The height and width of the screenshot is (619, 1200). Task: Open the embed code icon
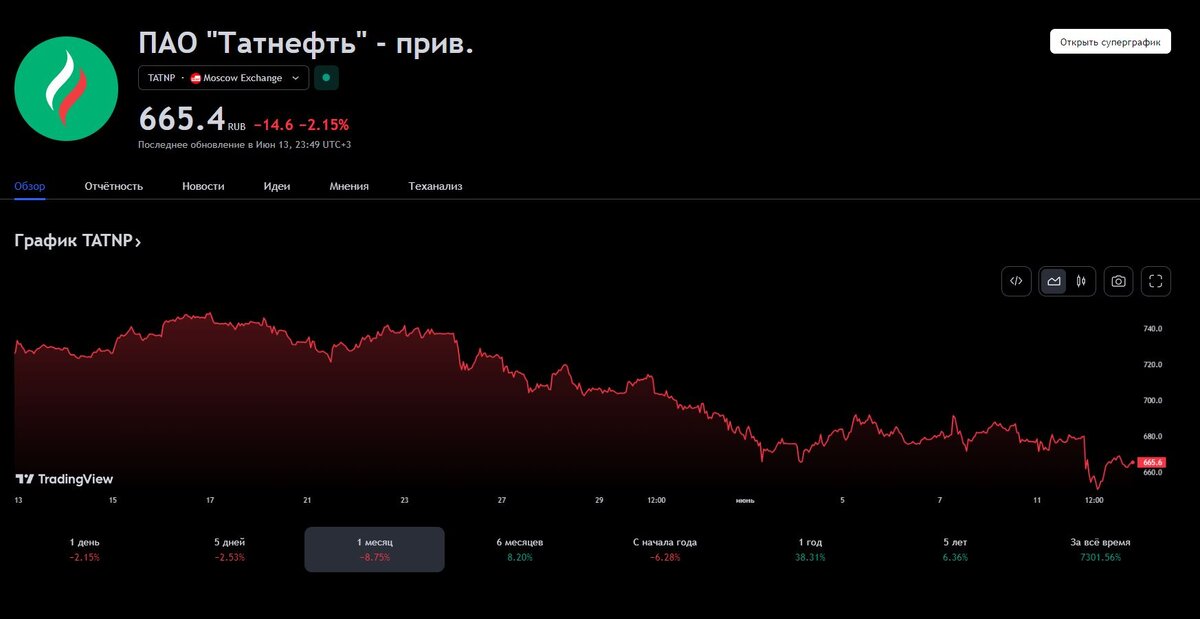click(1016, 281)
